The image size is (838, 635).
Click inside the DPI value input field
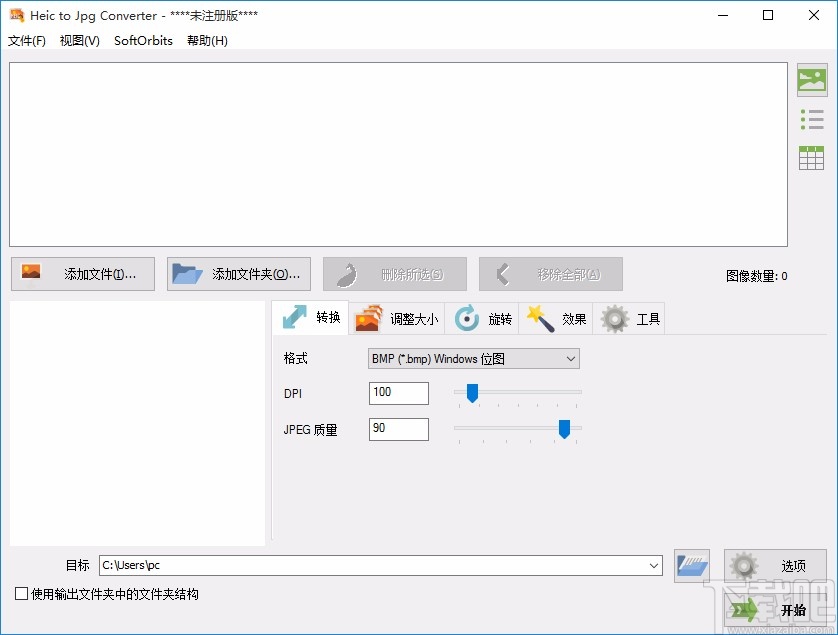[398, 393]
